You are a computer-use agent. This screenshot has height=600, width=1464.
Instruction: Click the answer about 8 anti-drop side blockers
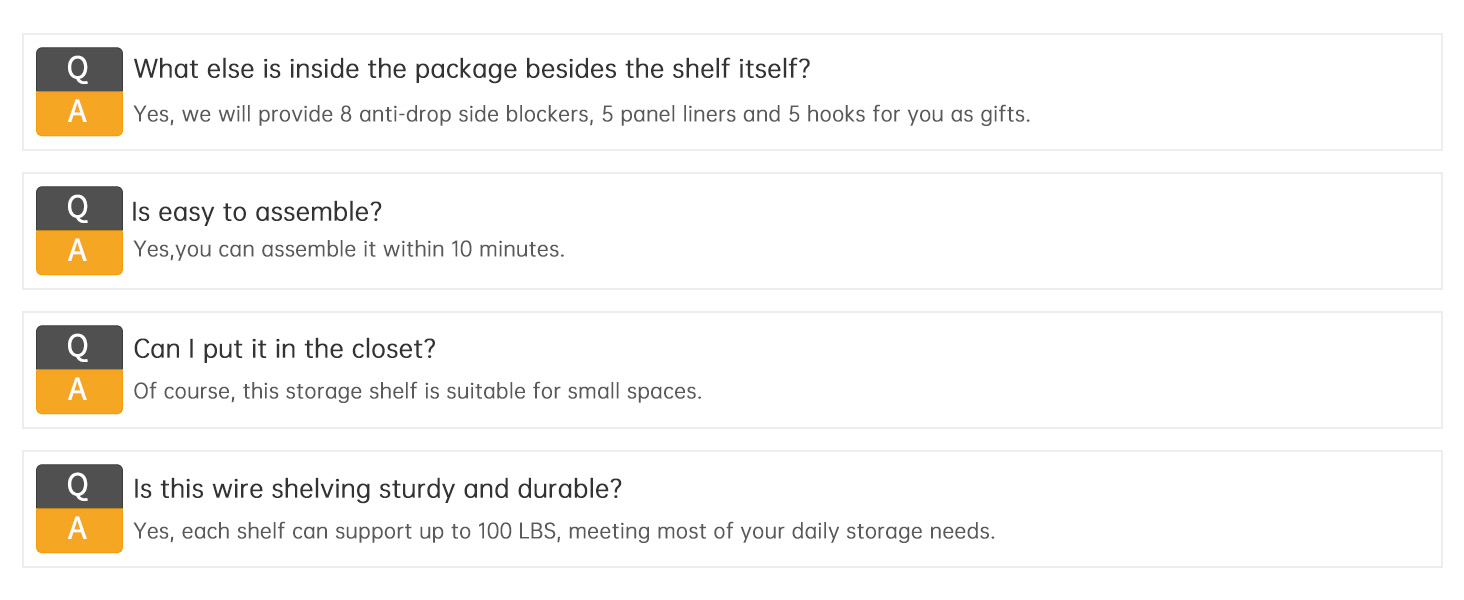[581, 114]
